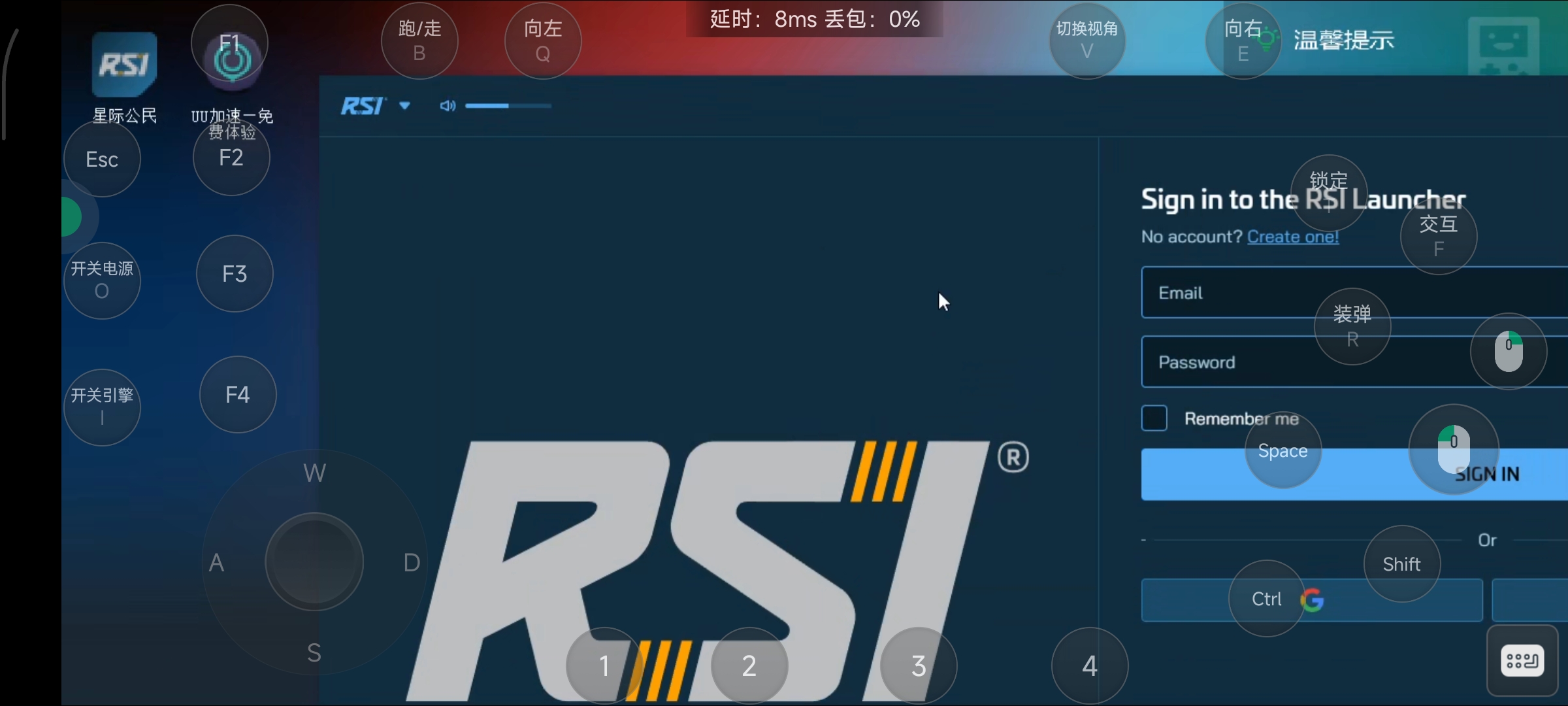This screenshot has width=1568, height=706.
Task: Click the robot face icon beside 温馨提示
Action: (x=1504, y=46)
